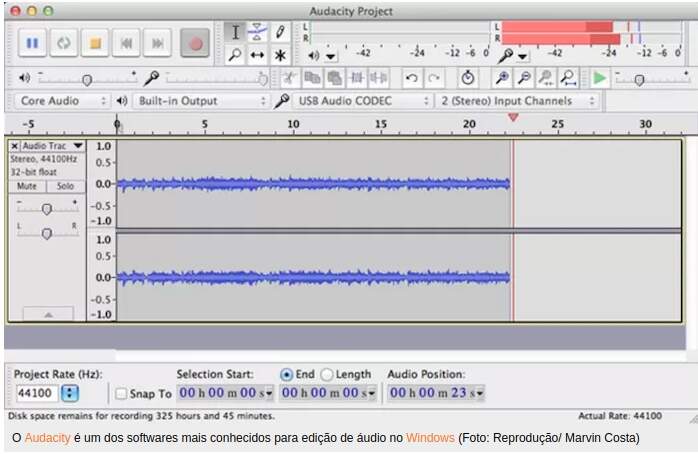Click the Undo arrow icon
698x454 pixels.
411,78
